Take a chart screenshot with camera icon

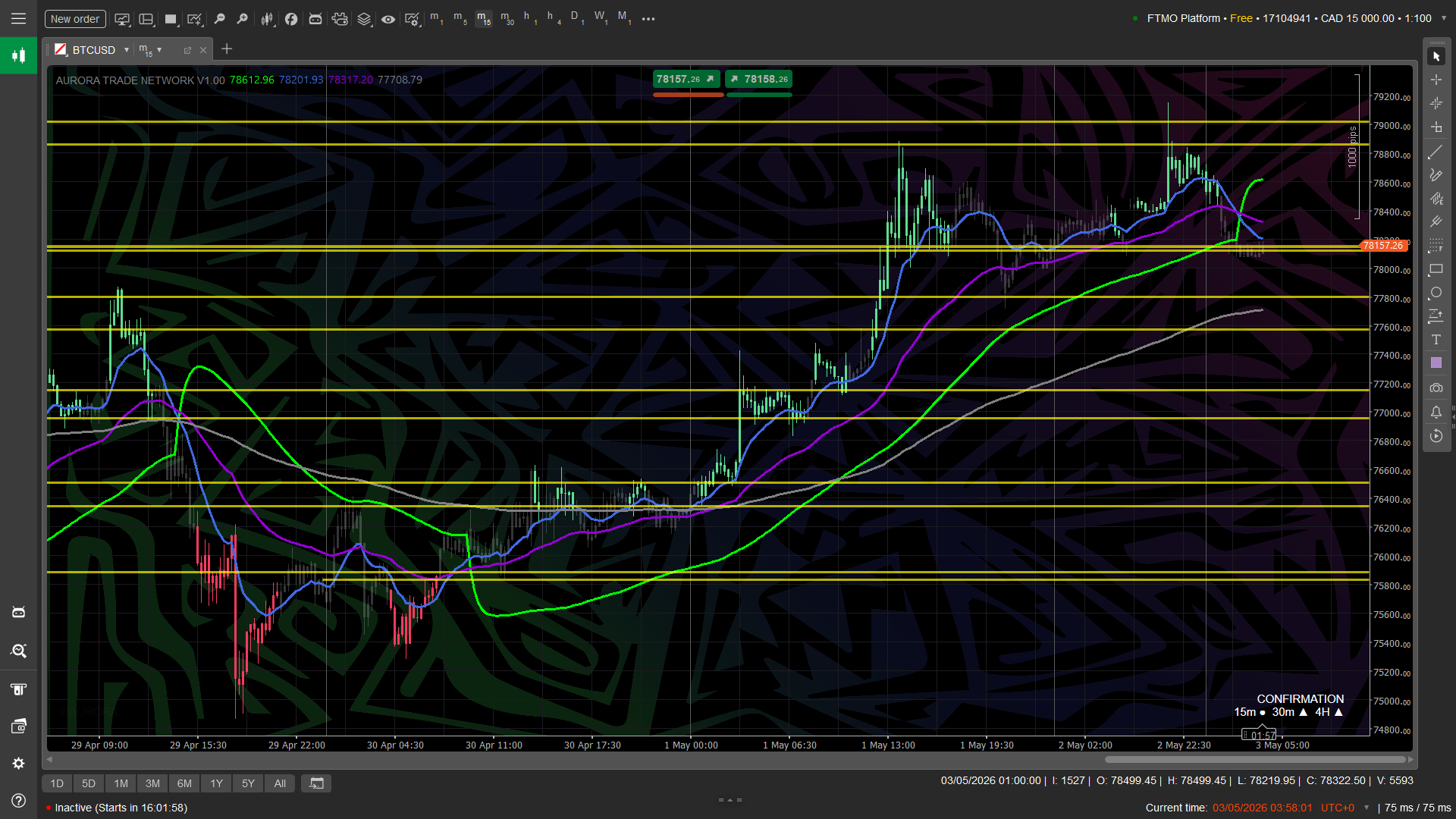pos(1436,388)
